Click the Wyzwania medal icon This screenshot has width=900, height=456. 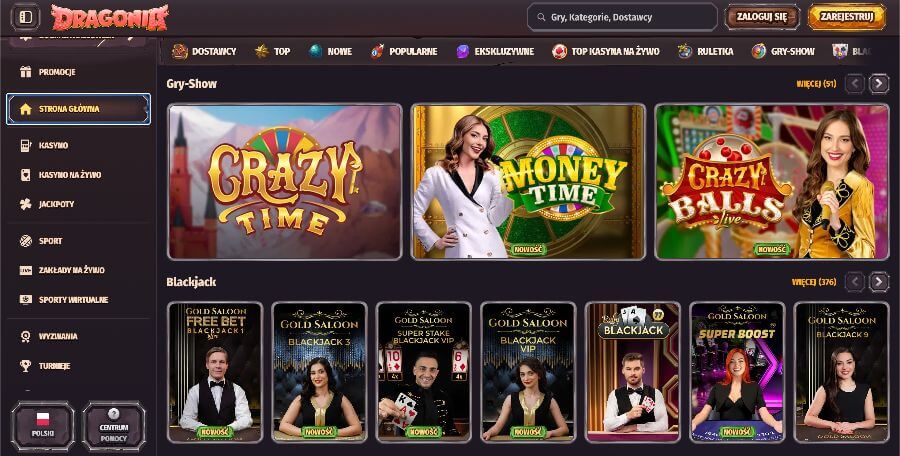point(25,336)
